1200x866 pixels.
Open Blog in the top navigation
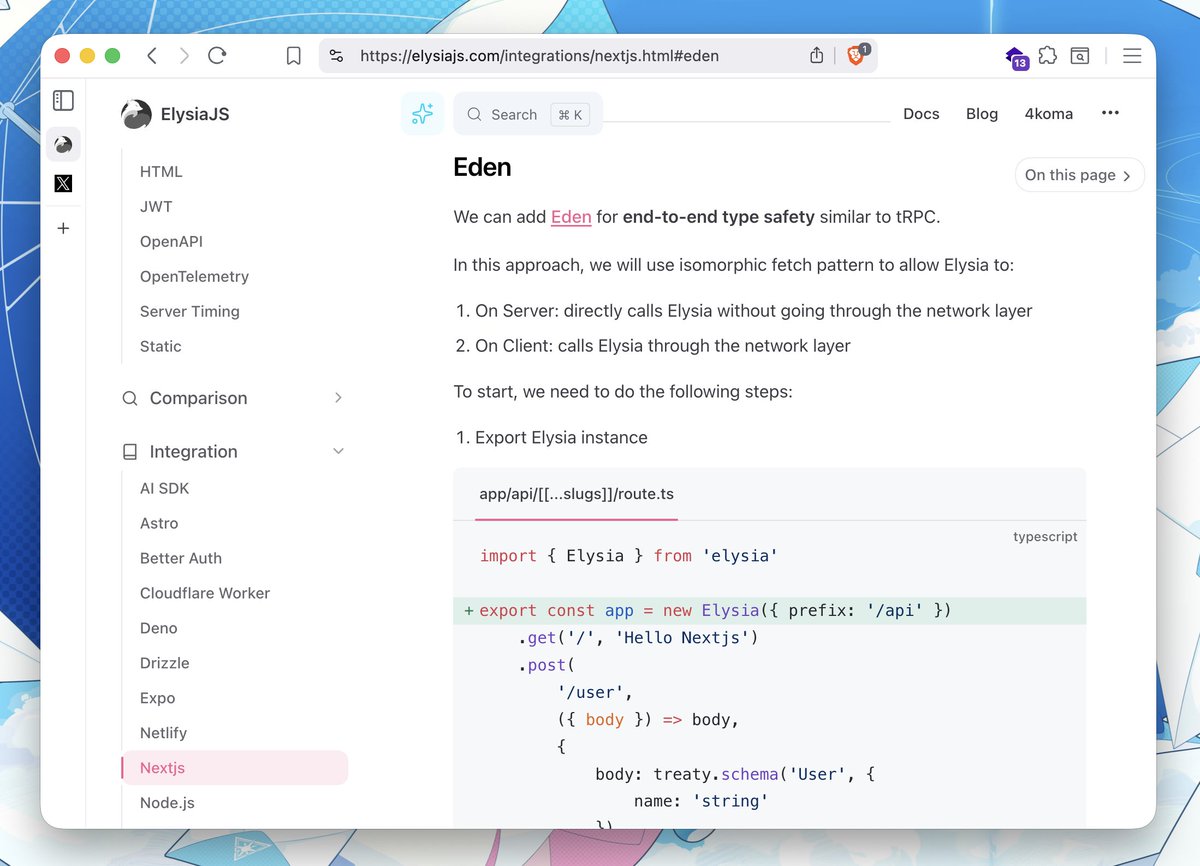click(x=982, y=114)
